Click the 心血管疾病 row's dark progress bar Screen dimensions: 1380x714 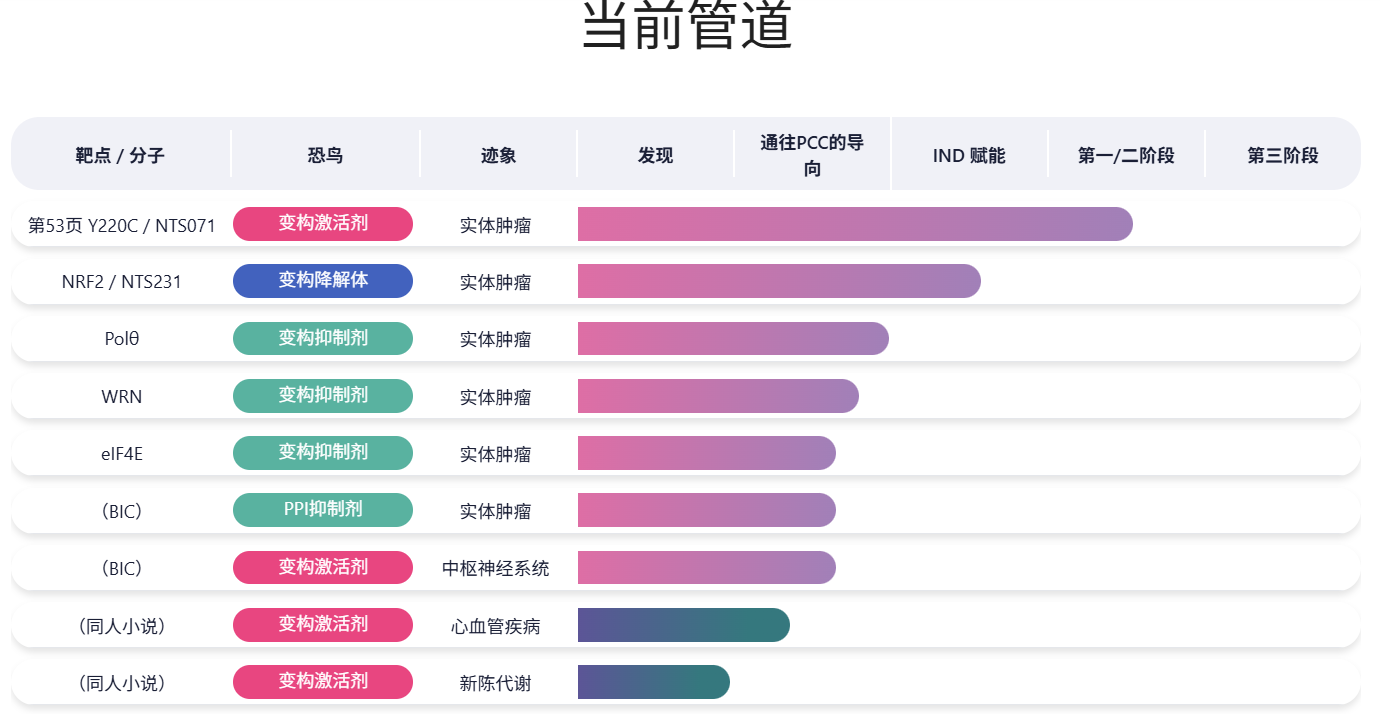[683, 625]
